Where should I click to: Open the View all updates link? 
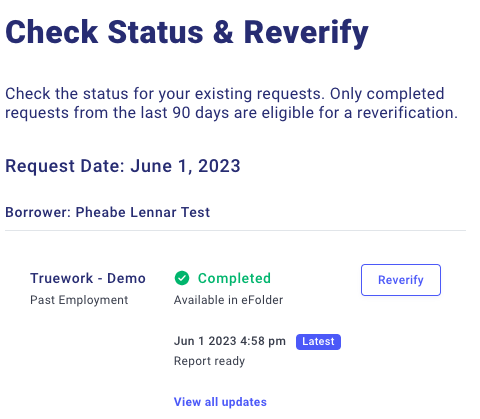[x=220, y=402]
